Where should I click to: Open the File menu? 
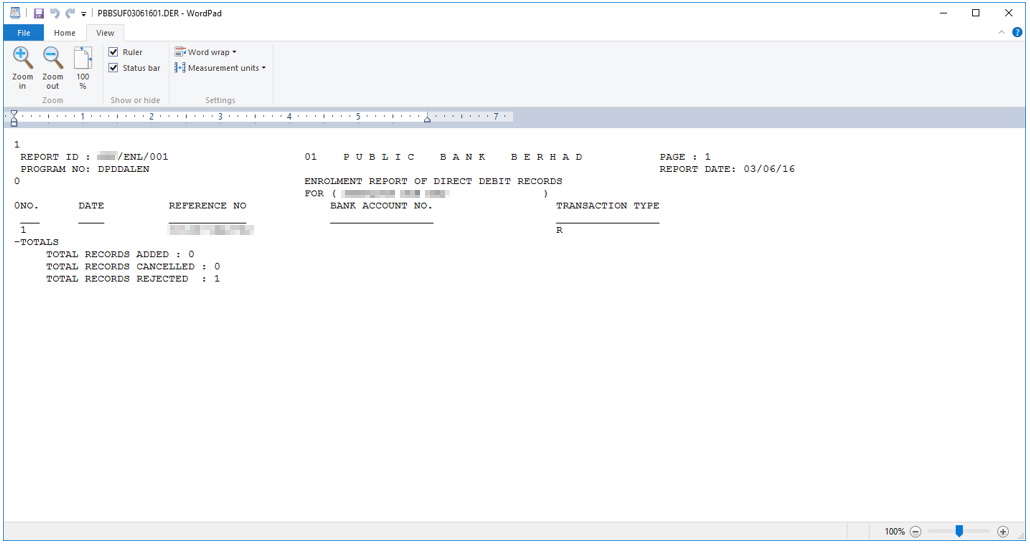[24, 33]
